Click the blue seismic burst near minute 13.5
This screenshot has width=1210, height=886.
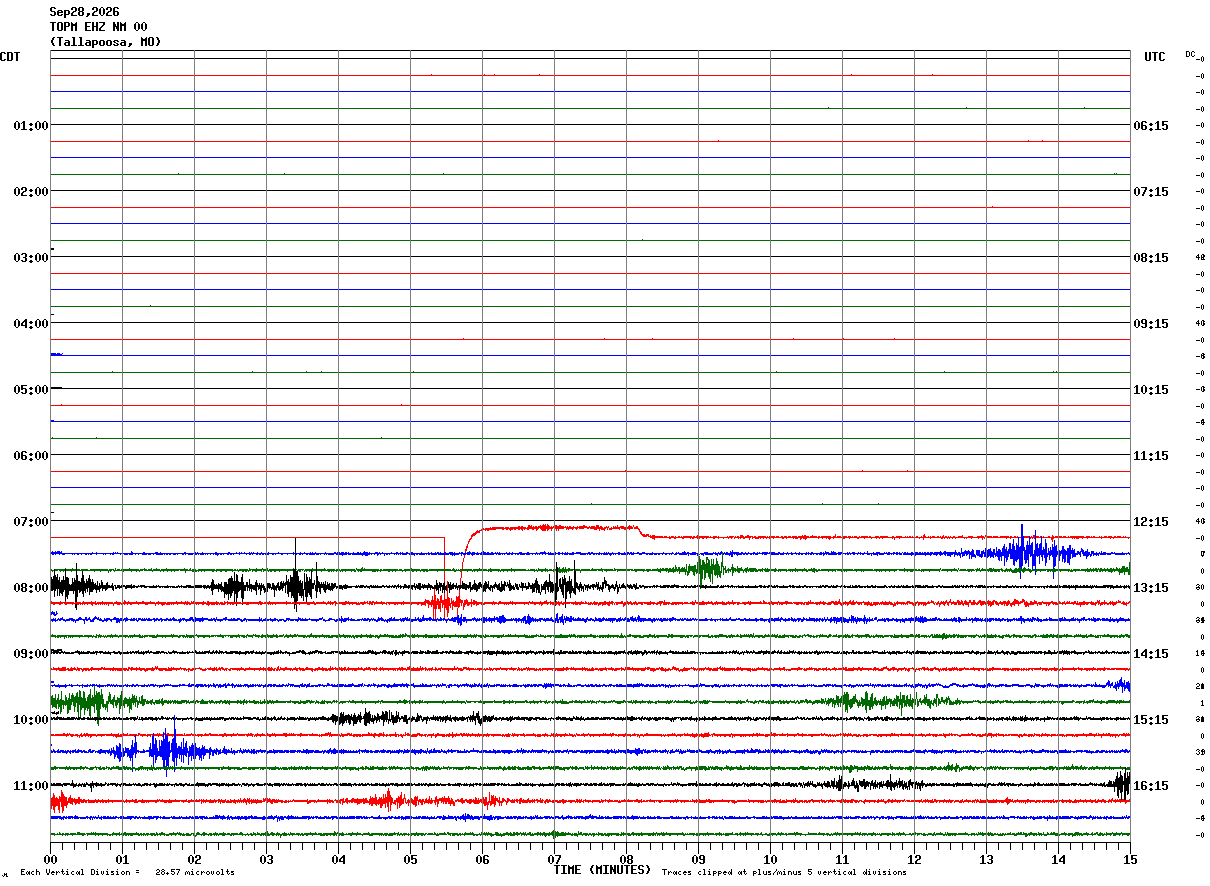click(x=1030, y=552)
